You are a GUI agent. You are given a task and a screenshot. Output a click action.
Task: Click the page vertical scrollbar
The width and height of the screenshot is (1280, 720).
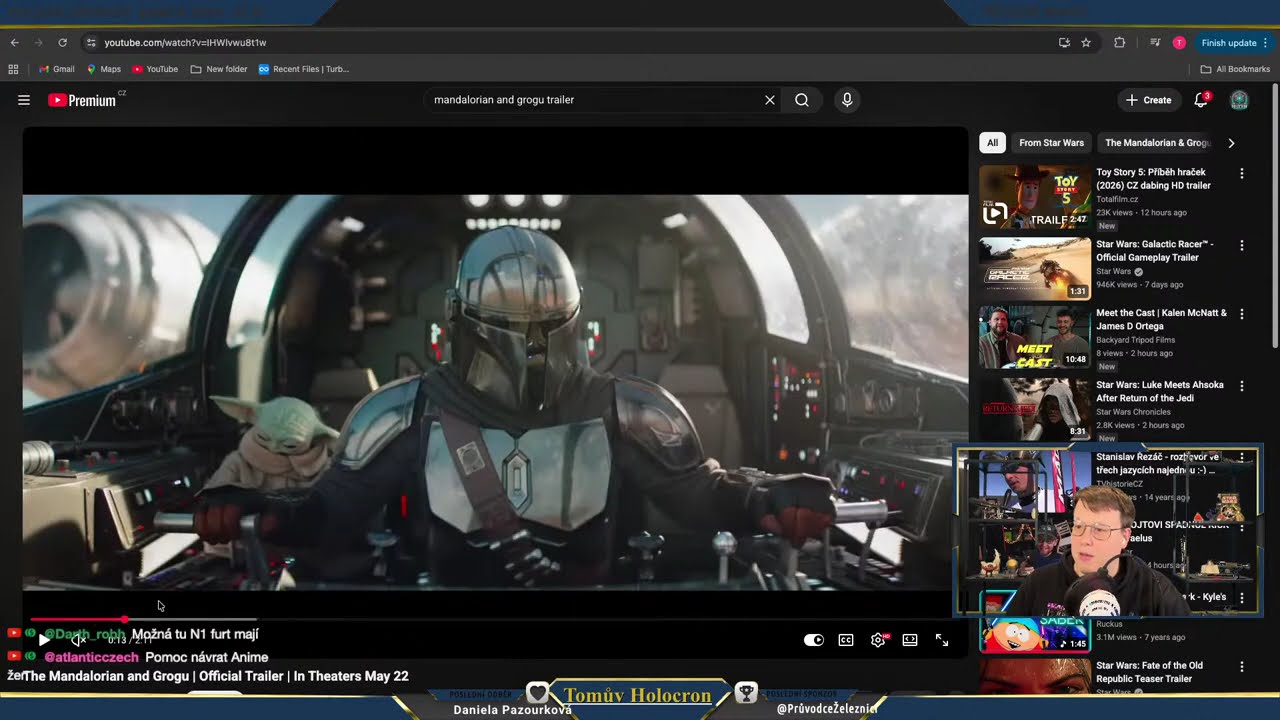[x=1275, y=215]
